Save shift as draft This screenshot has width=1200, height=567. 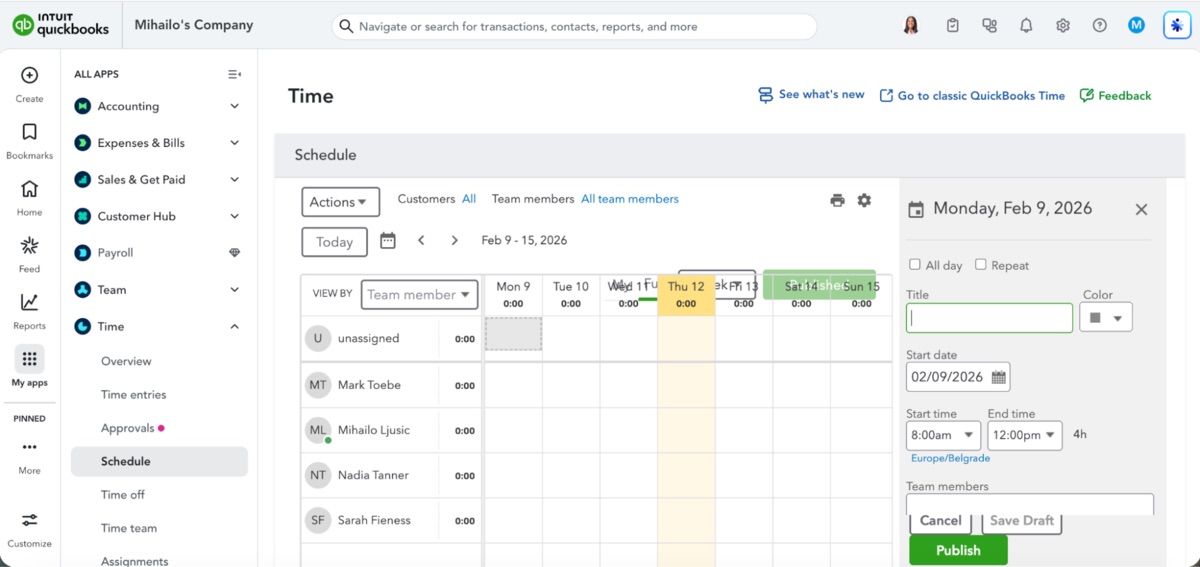click(1021, 521)
